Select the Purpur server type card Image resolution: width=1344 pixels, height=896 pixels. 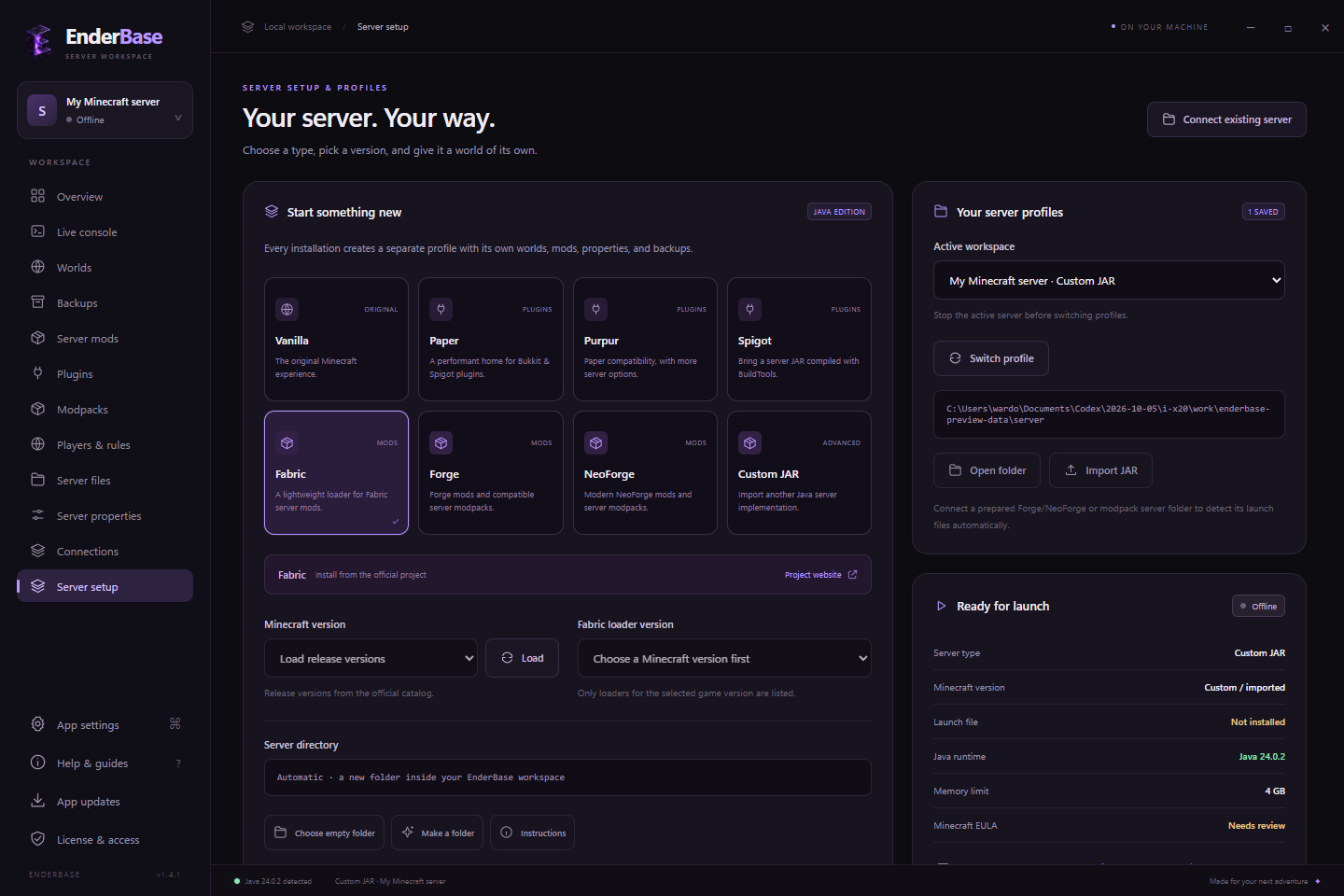pyautogui.click(x=645, y=340)
